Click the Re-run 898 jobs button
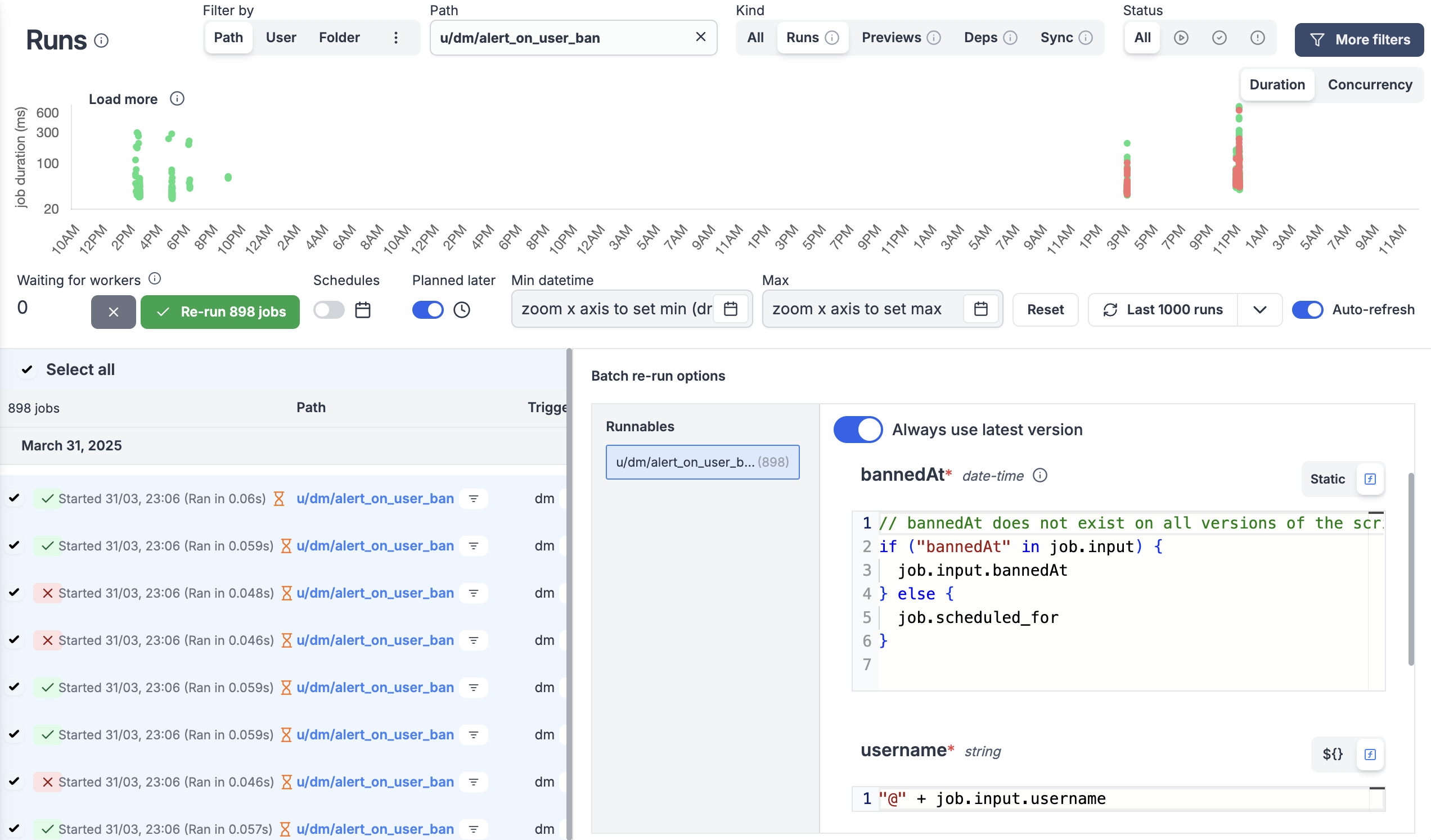This screenshot has width=1431, height=840. point(220,311)
